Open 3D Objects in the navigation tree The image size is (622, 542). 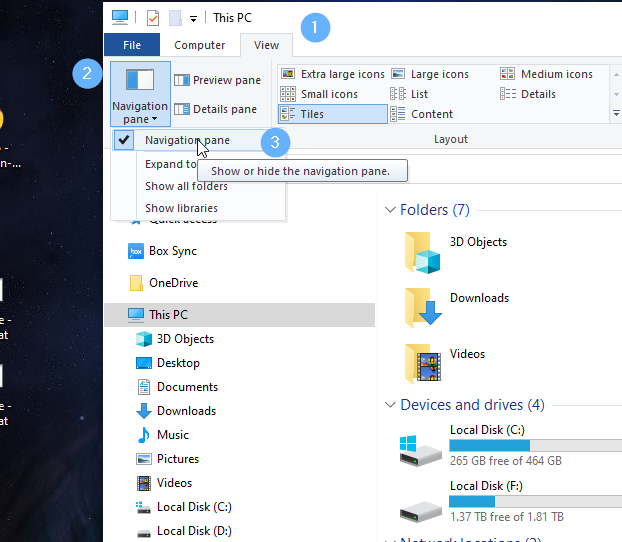[175, 339]
